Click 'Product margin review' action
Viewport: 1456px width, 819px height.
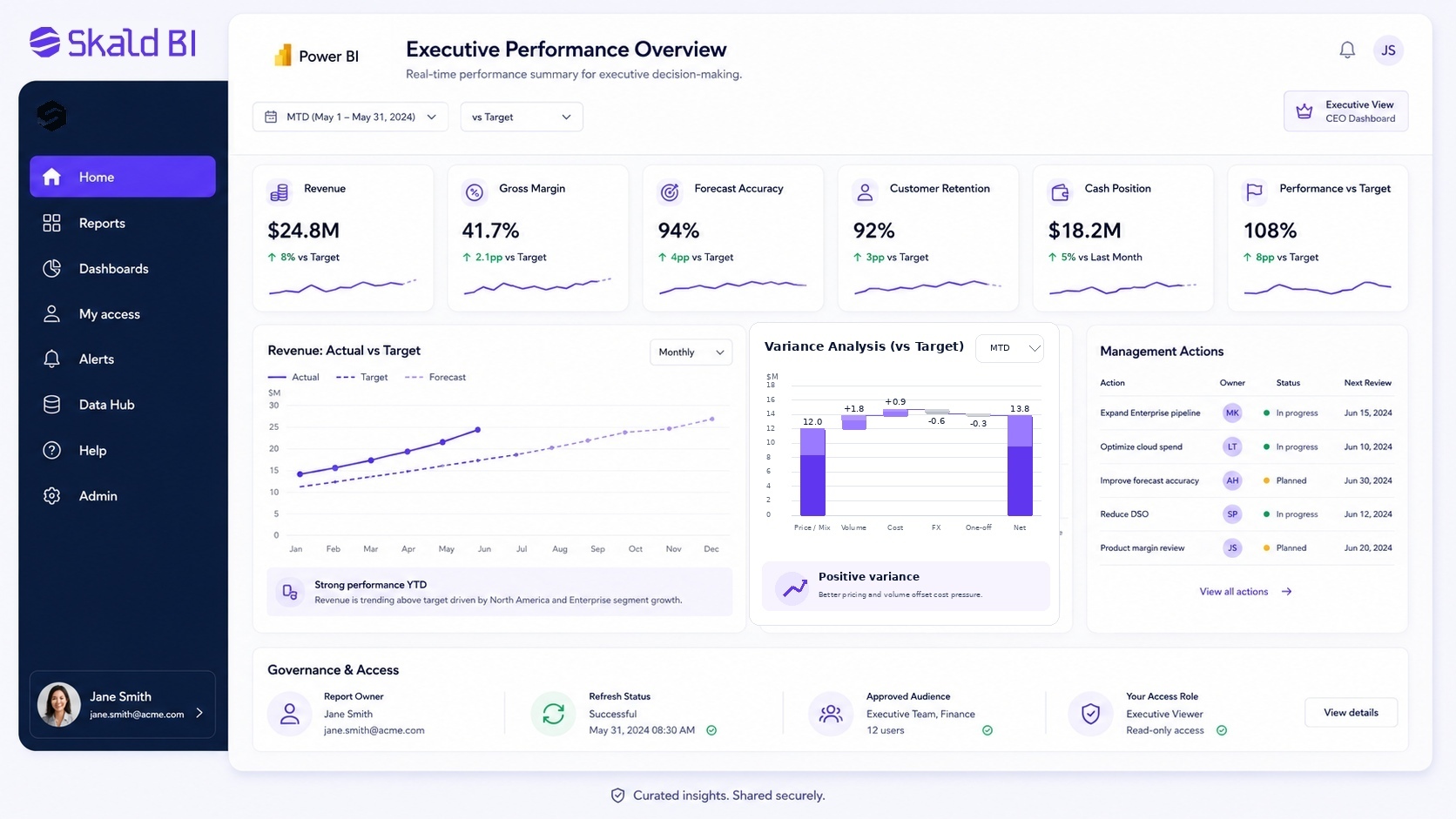pos(1142,548)
